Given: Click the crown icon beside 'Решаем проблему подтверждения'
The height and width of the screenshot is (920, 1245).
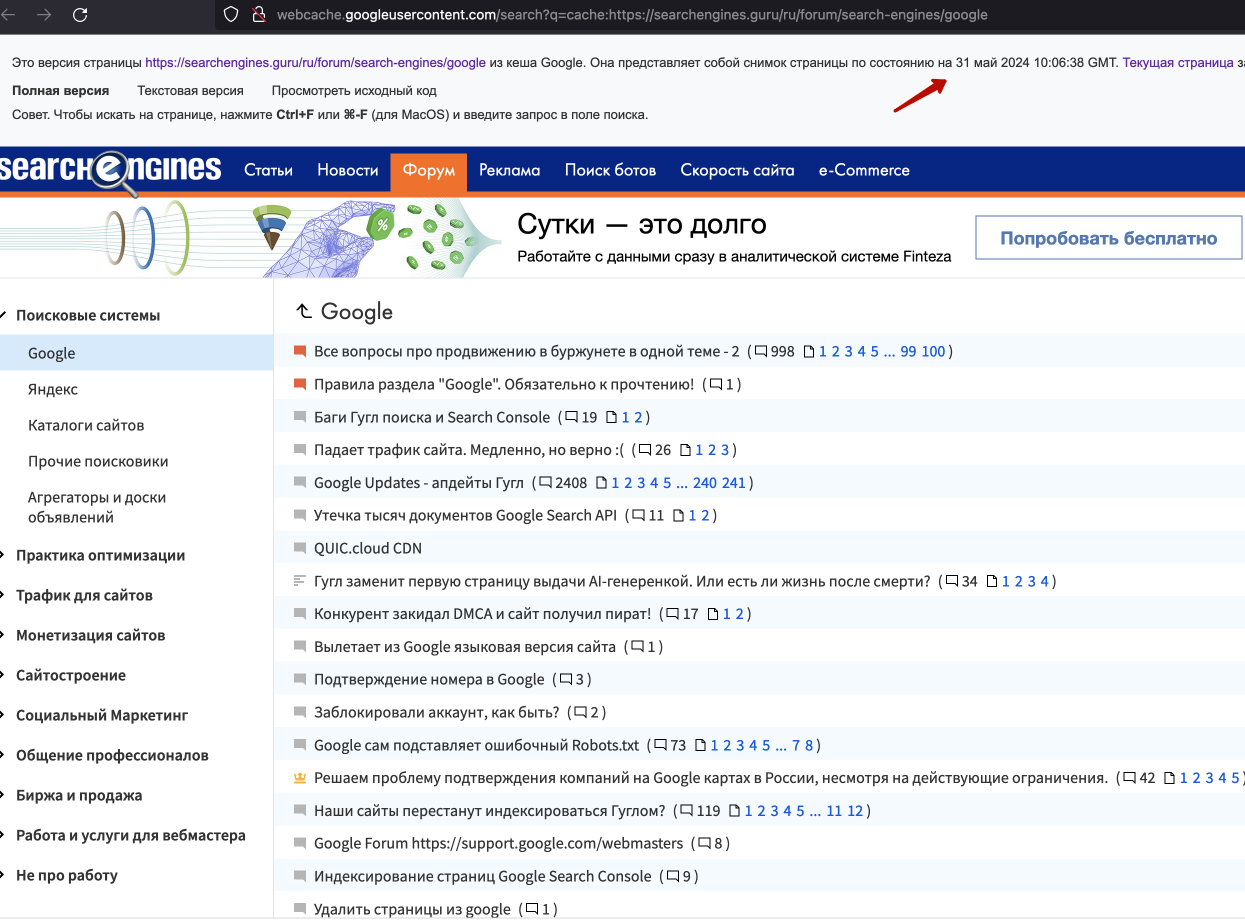Looking at the screenshot, I should pyautogui.click(x=300, y=778).
